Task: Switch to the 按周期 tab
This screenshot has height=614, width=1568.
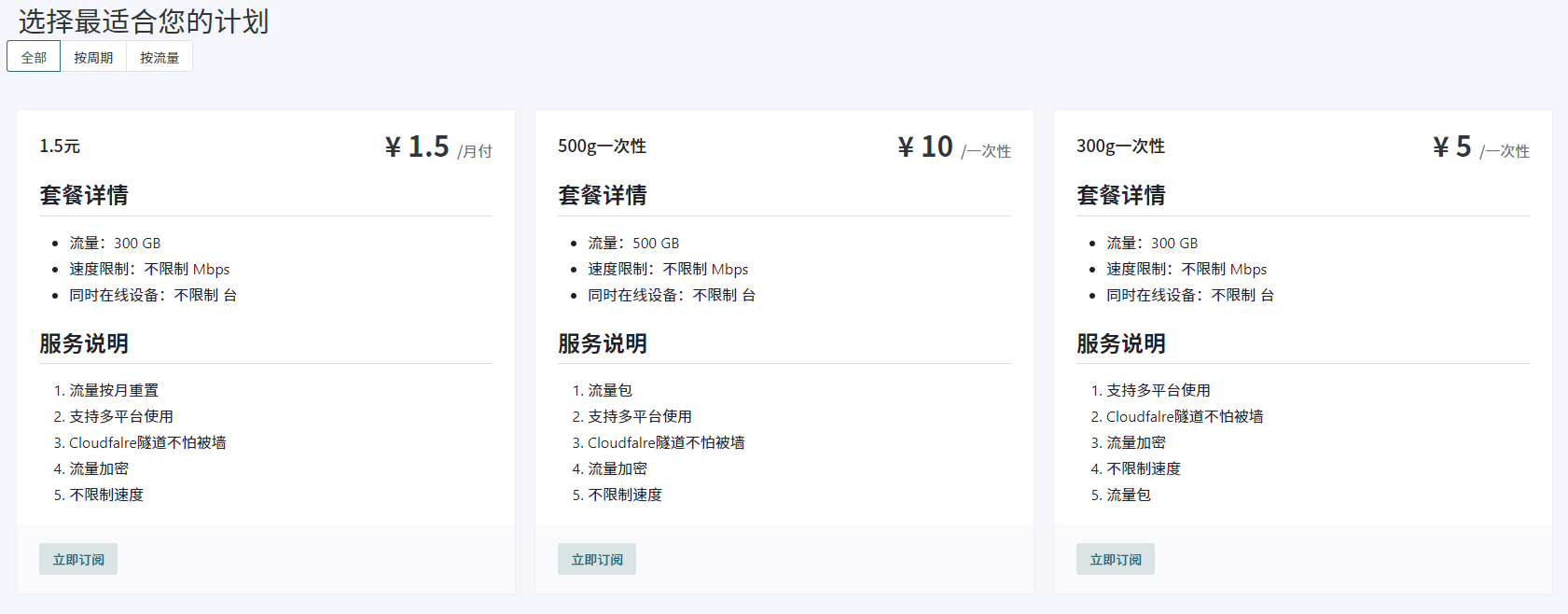Action: tap(93, 57)
